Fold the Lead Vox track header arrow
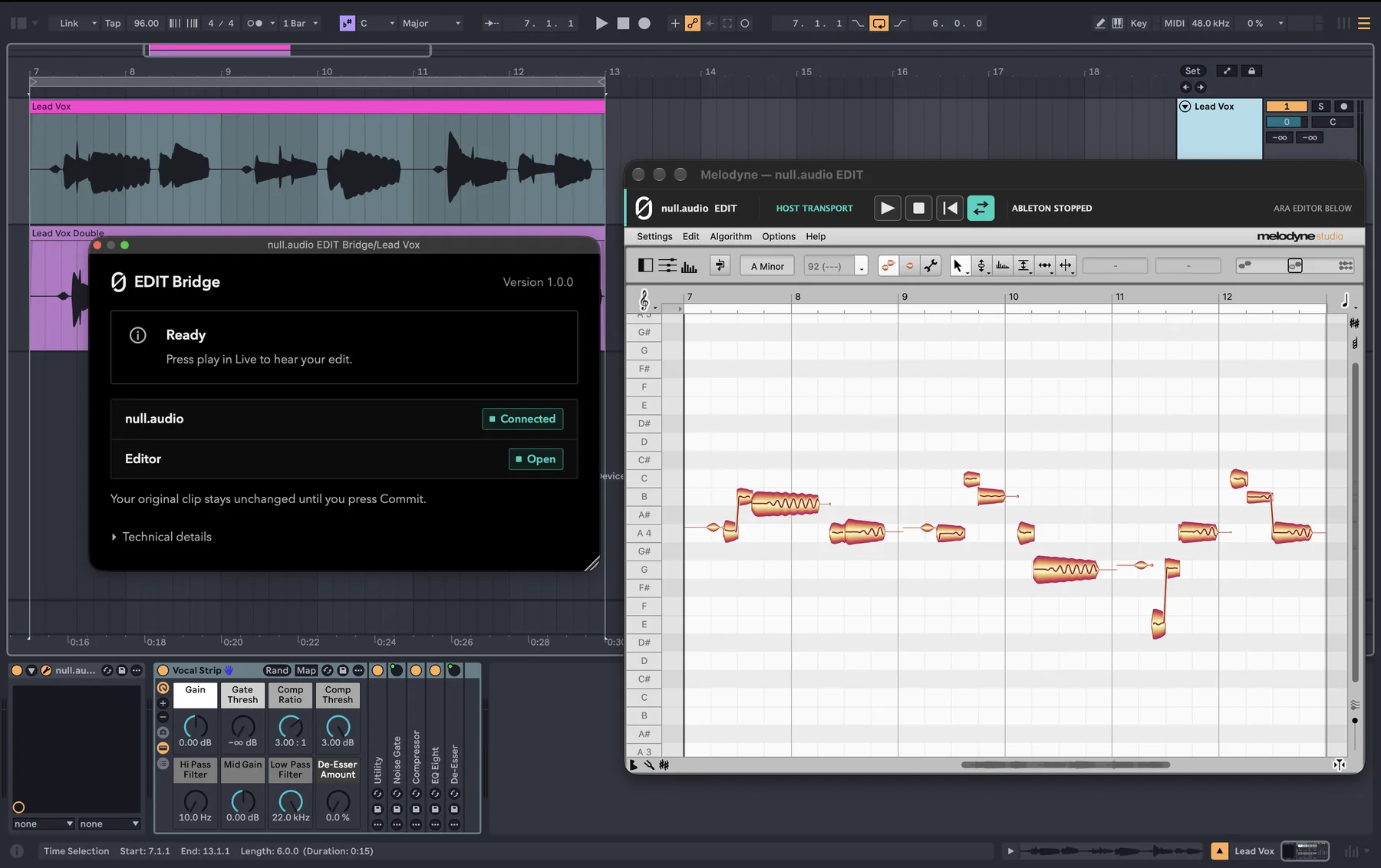The width and height of the screenshot is (1381, 868). (x=1185, y=107)
